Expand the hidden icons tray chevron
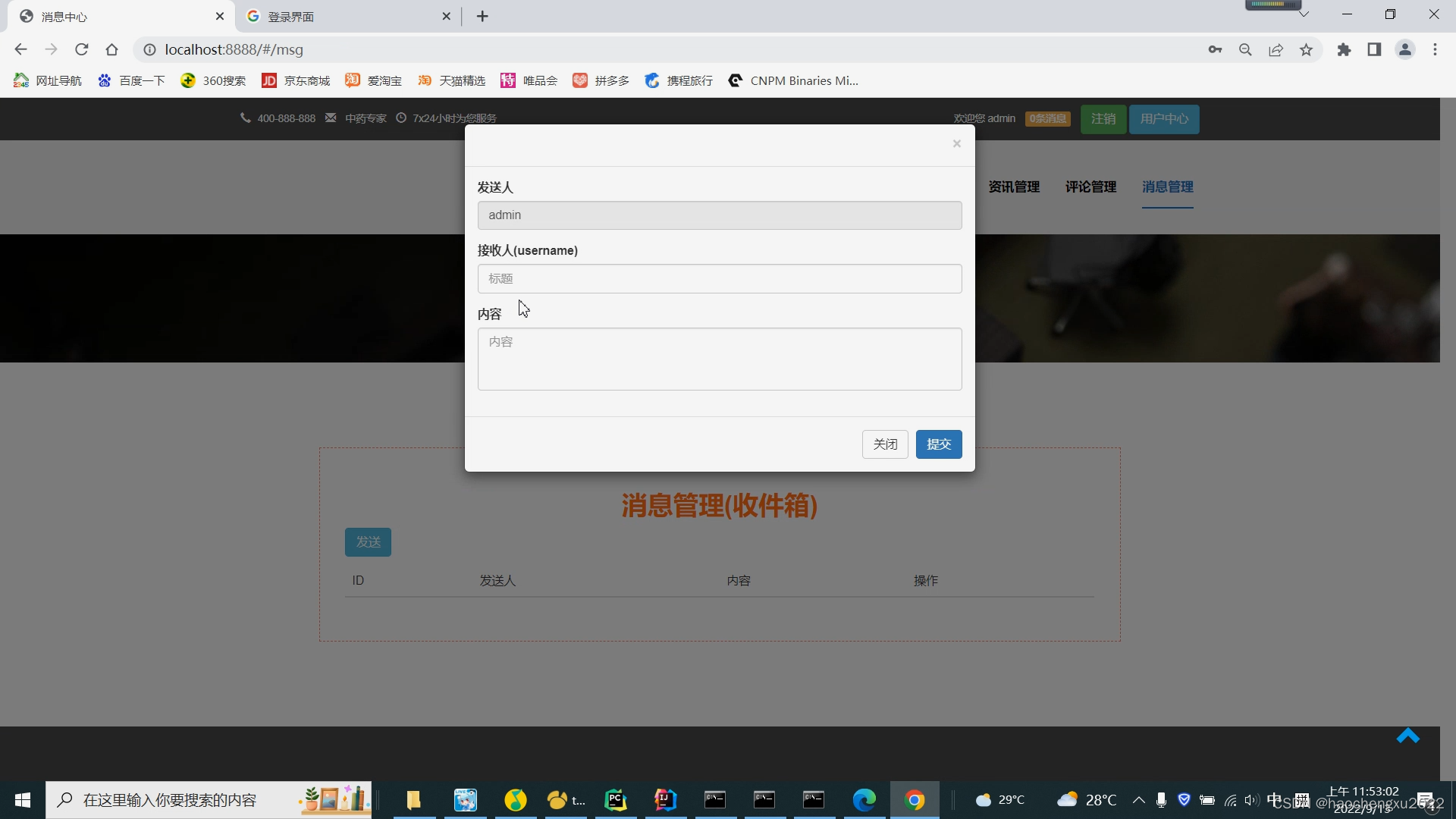1456x819 pixels. [1138, 800]
